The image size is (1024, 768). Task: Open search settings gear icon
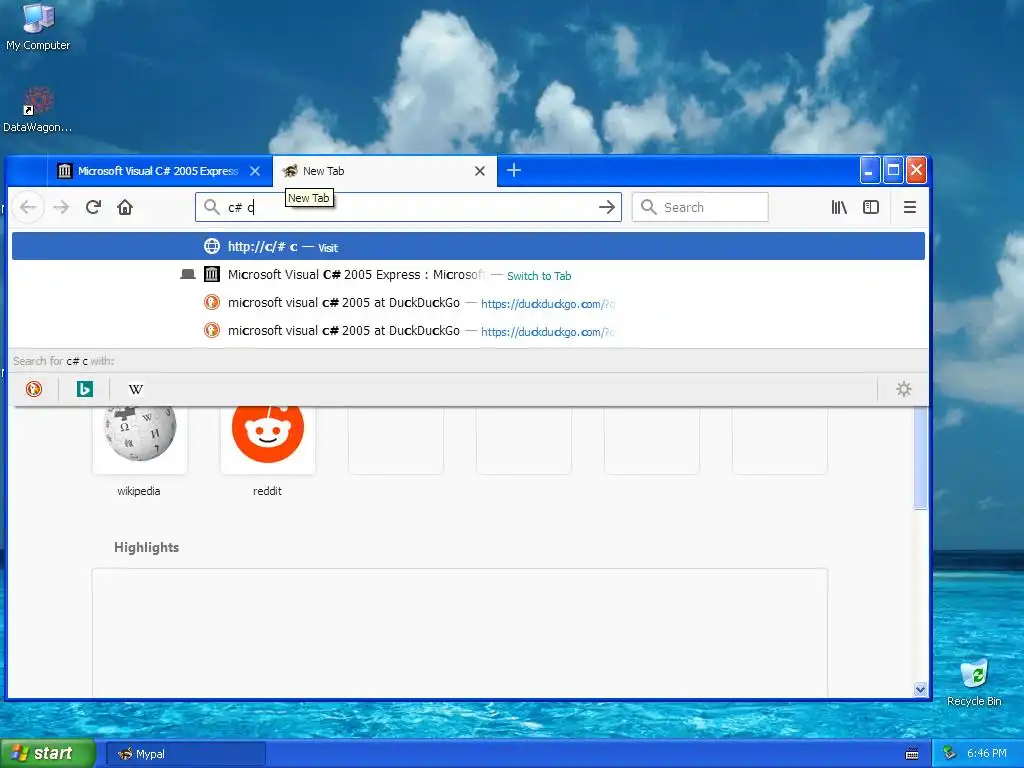coord(903,389)
